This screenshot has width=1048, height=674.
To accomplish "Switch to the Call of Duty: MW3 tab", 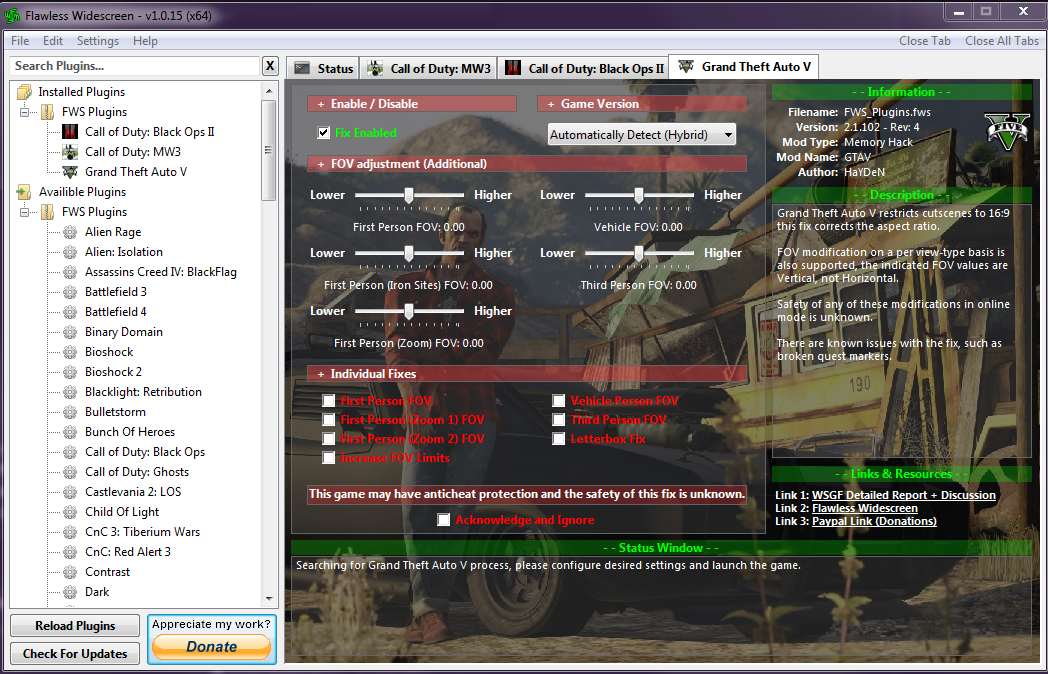I will (x=429, y=68).
